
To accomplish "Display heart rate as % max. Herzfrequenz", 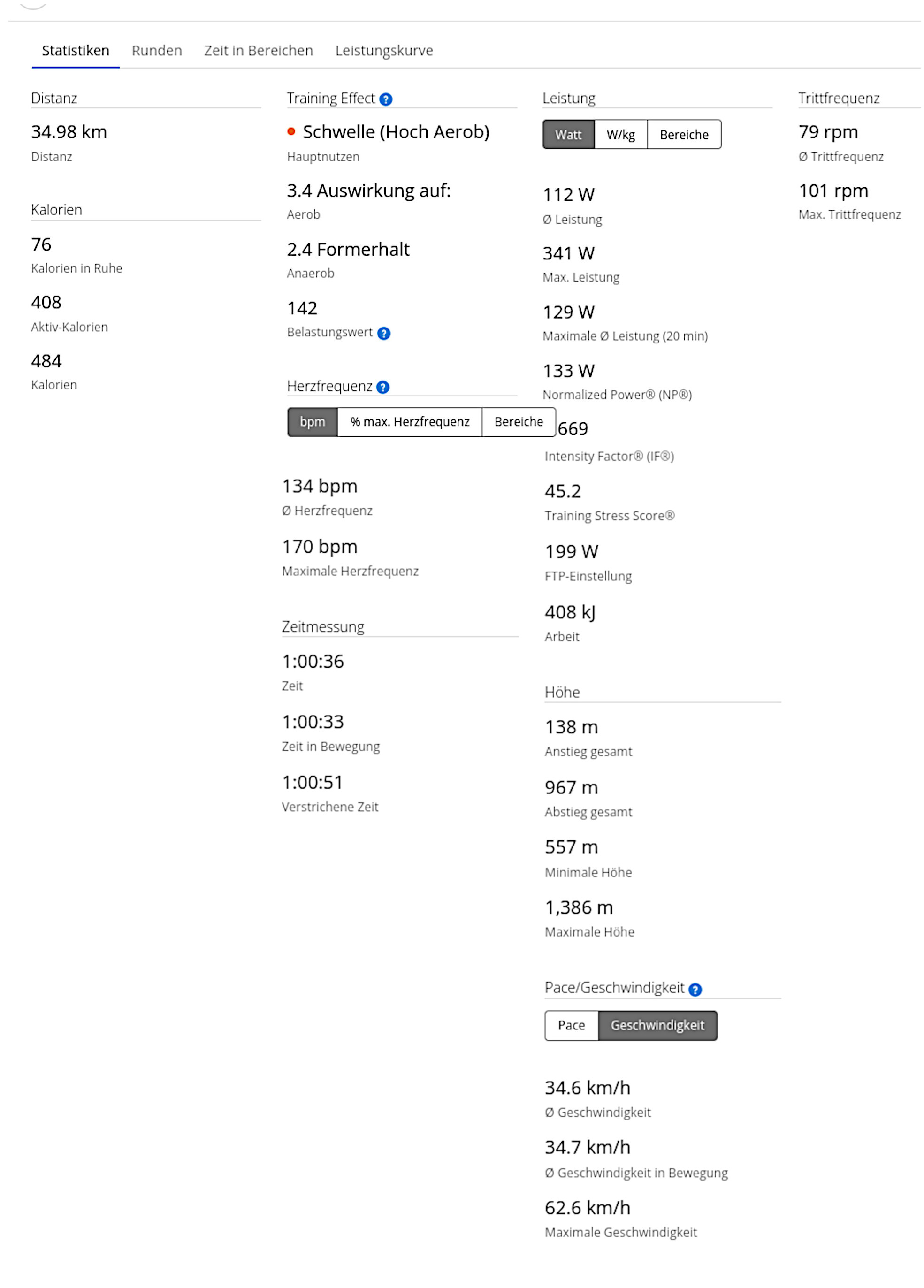I will click(410, 422).
